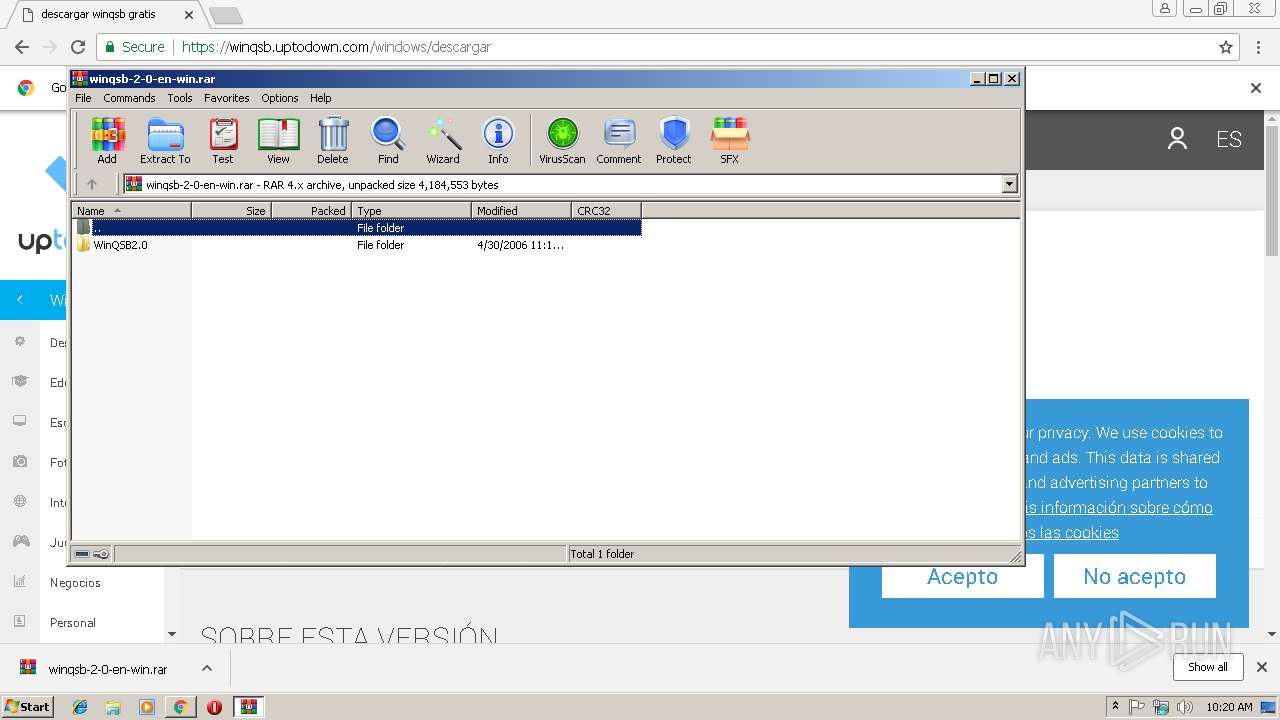Click the drive/key icon in WinRAR status bar
This screenshot has height=720, width=1280.
point(92,554)
